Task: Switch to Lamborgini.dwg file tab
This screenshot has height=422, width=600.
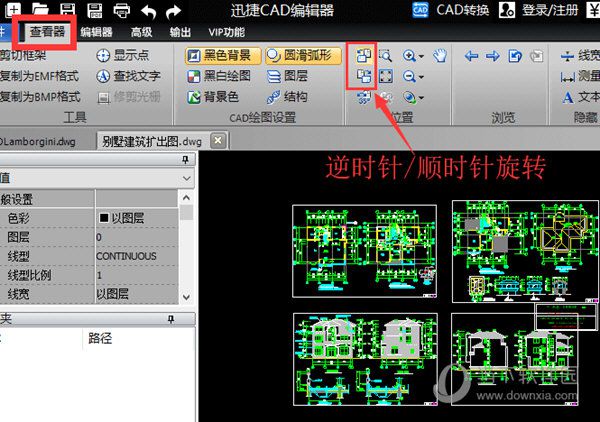Action: pyautogui.click(x=38, y=142)
